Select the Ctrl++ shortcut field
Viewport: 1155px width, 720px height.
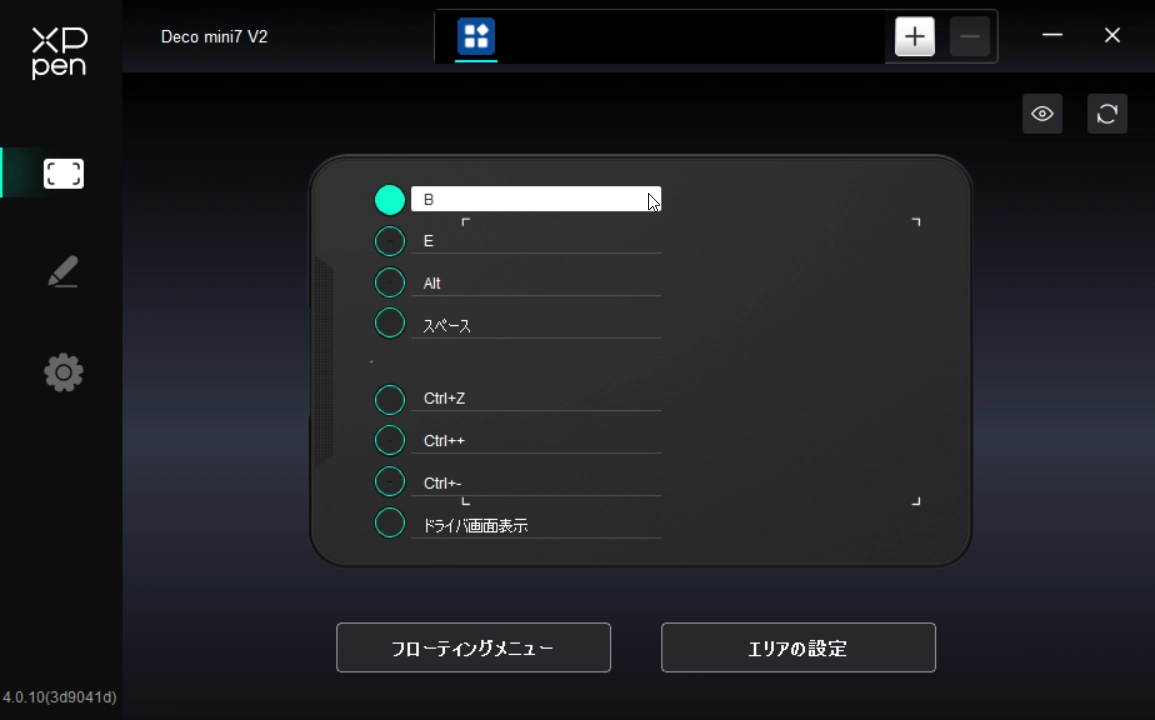point(536,440)
